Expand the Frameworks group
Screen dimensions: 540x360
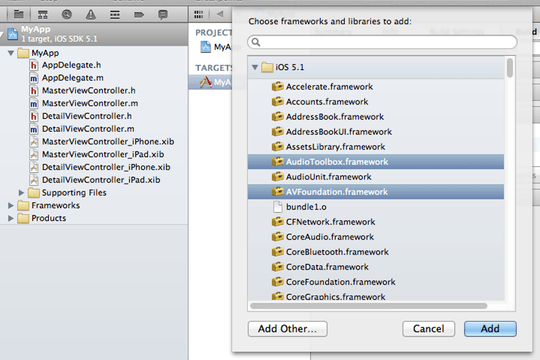pyautogui.click(x=11, y=205)
